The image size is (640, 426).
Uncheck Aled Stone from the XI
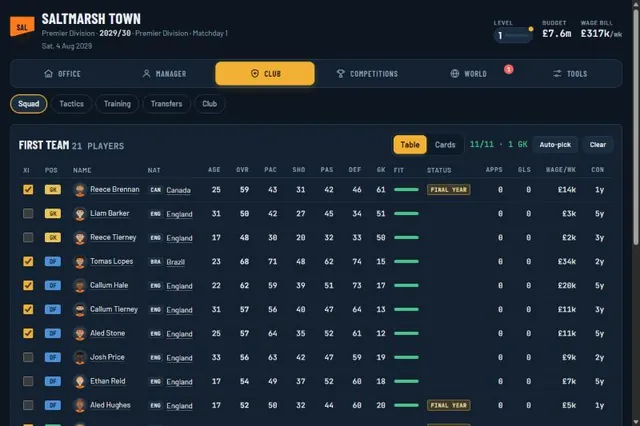click(x=28, y=333)
